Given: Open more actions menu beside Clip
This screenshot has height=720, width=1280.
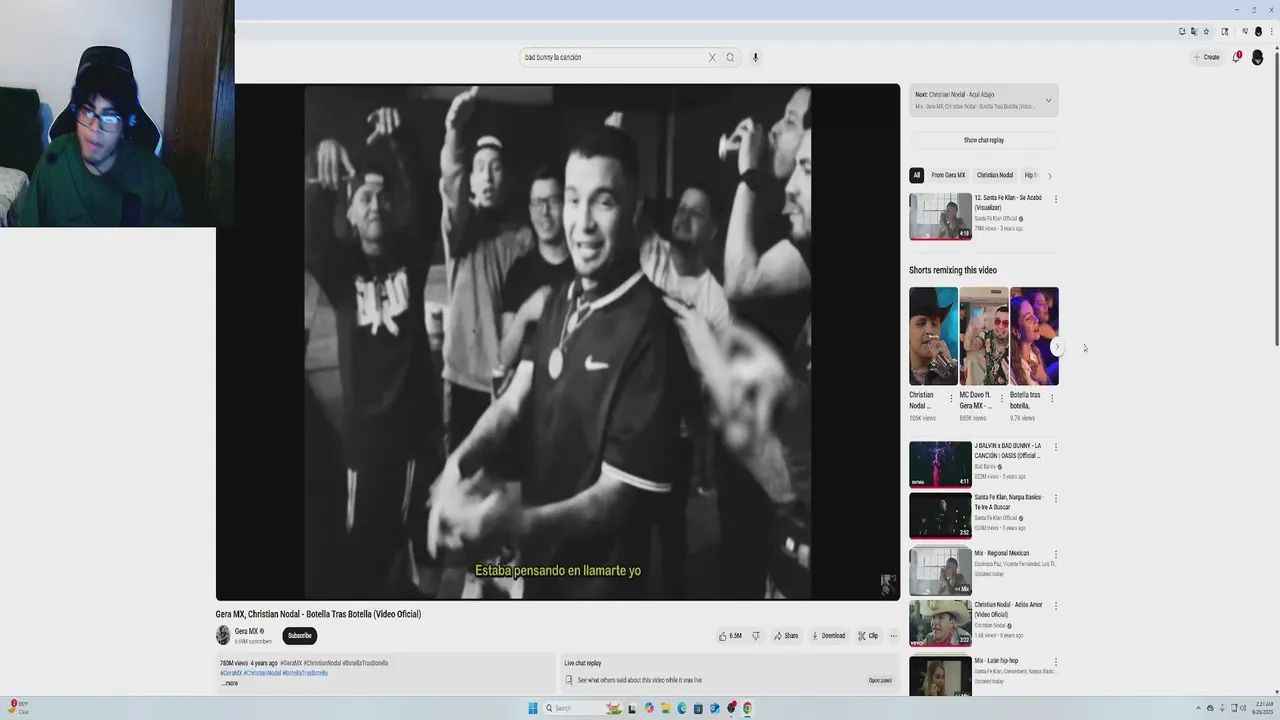Looking at the screenshot, I should tap(893, 636).
